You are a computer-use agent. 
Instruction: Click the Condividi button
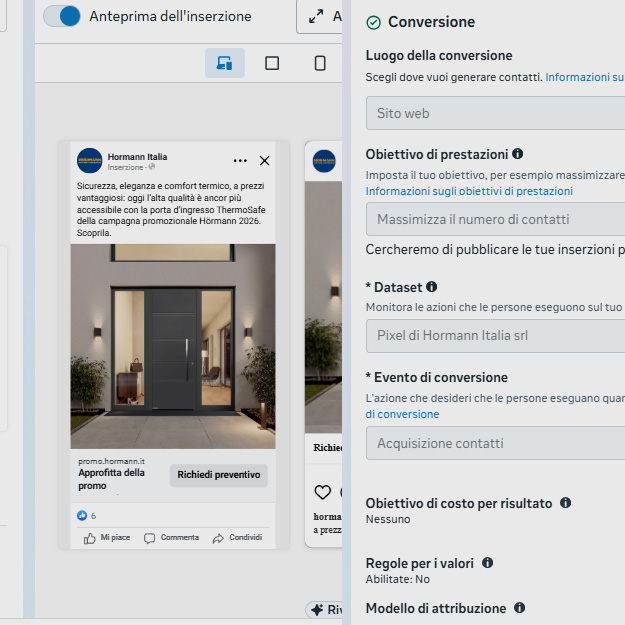click(238, 538)
